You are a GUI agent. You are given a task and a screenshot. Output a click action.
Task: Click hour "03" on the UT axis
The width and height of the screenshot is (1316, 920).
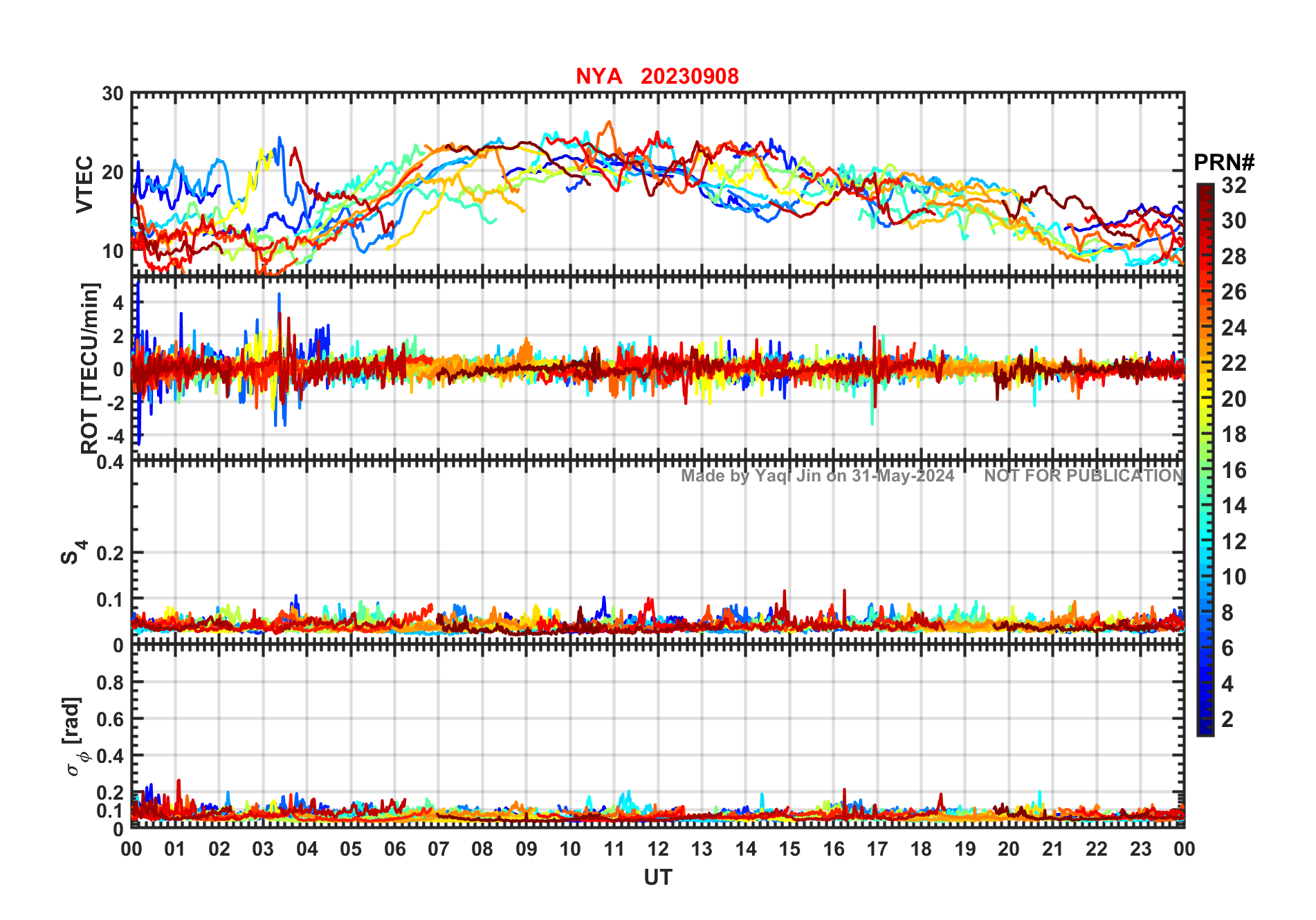(x=263, y=849)
